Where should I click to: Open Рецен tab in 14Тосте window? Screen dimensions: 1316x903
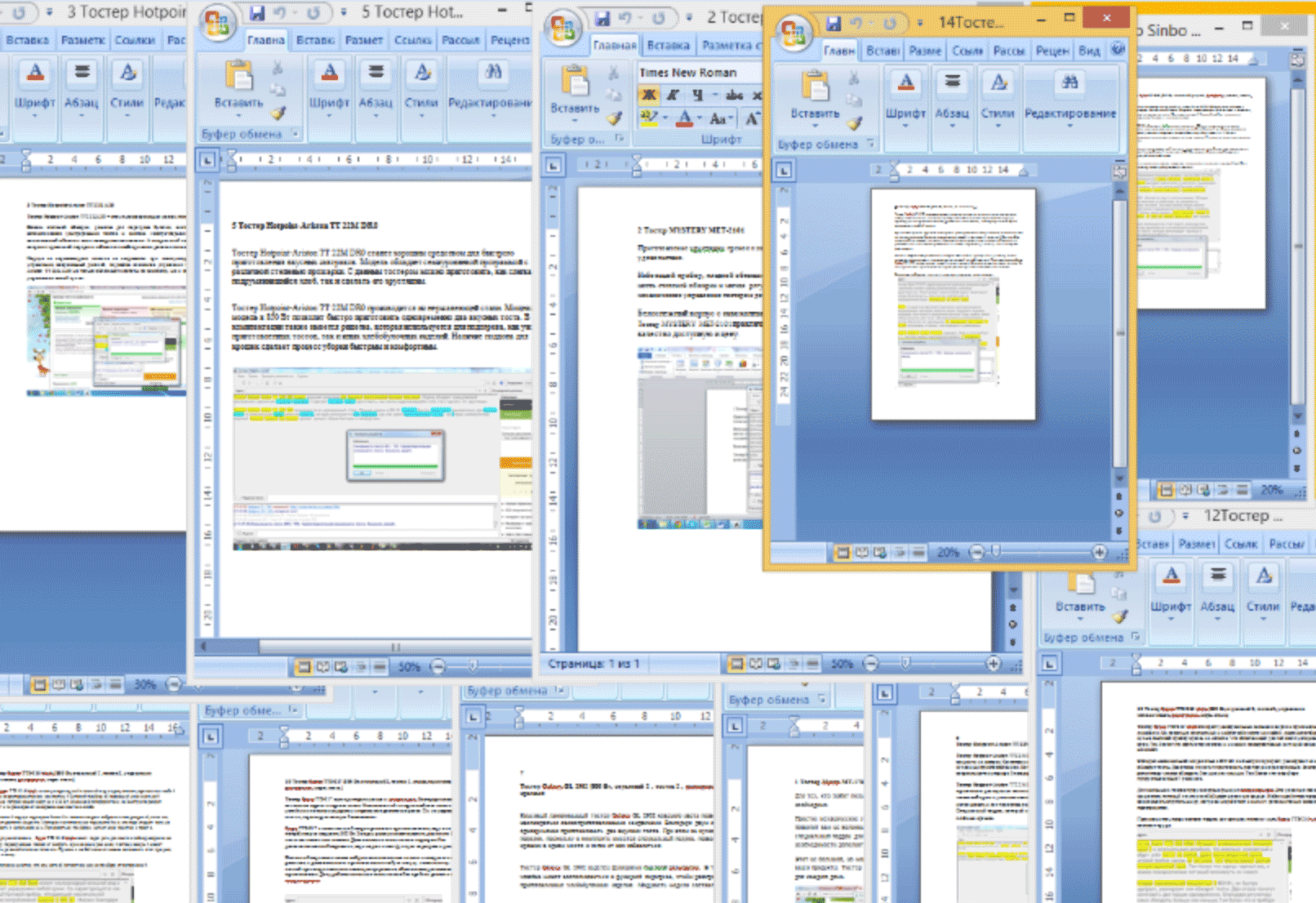point(1051,51)
